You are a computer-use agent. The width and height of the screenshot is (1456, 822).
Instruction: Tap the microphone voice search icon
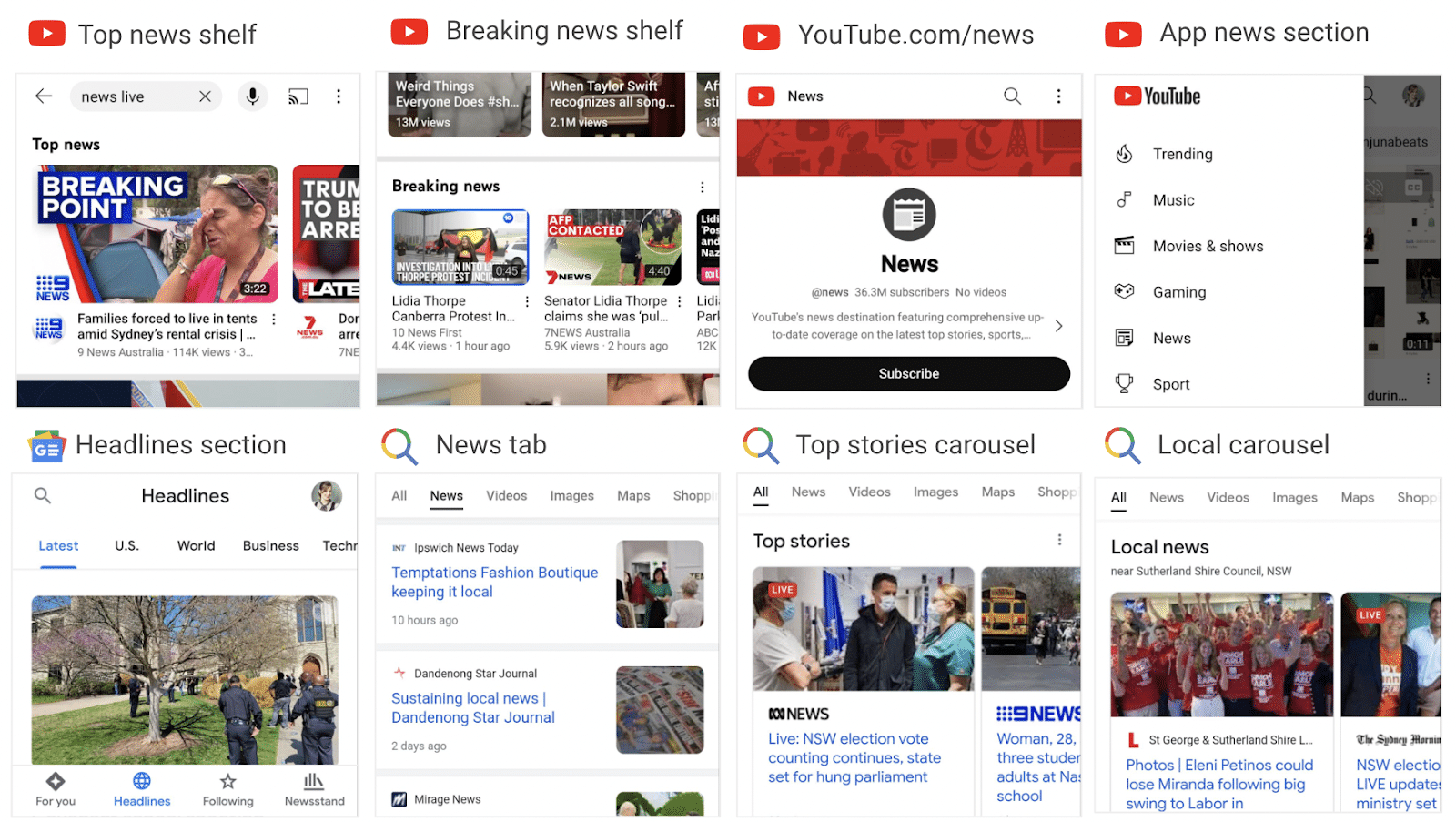pos(253,96)
